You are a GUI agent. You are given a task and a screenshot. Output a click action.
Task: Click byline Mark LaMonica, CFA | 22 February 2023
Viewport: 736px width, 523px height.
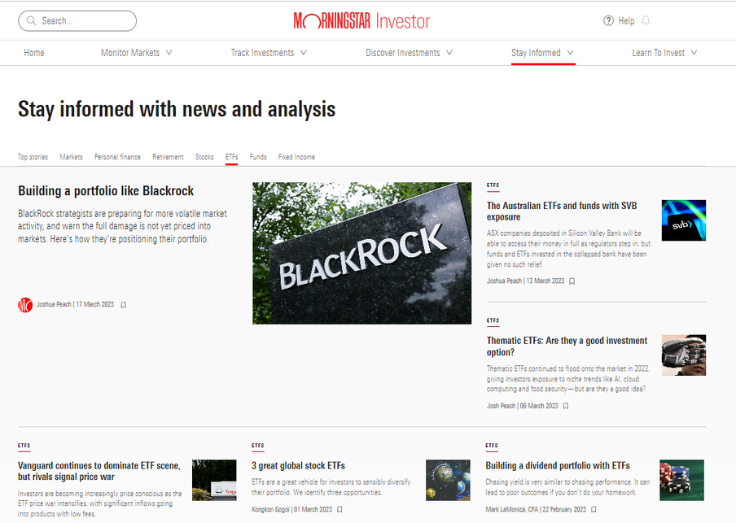(536, 509)
